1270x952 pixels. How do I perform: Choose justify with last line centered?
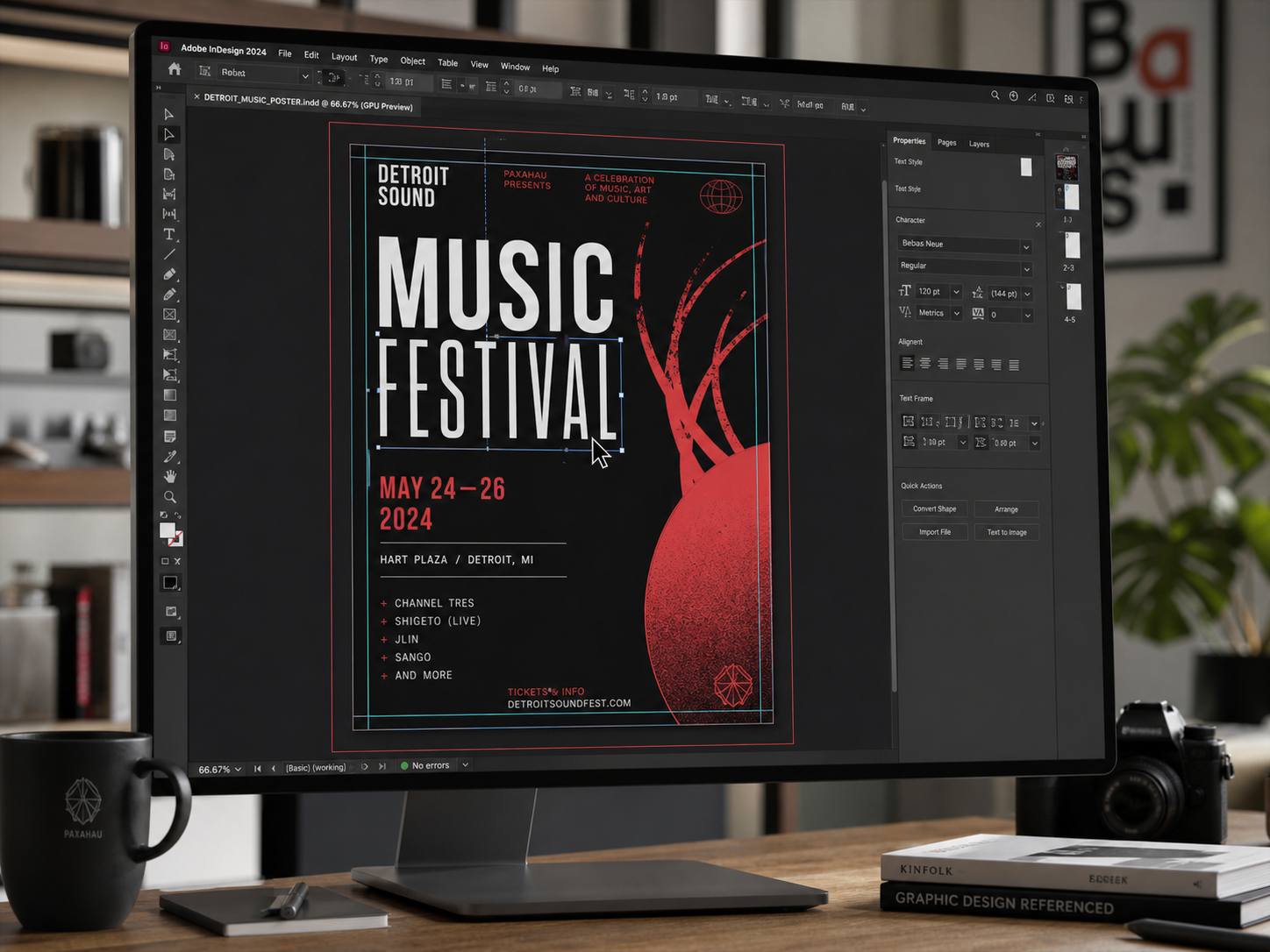point(978,364)
